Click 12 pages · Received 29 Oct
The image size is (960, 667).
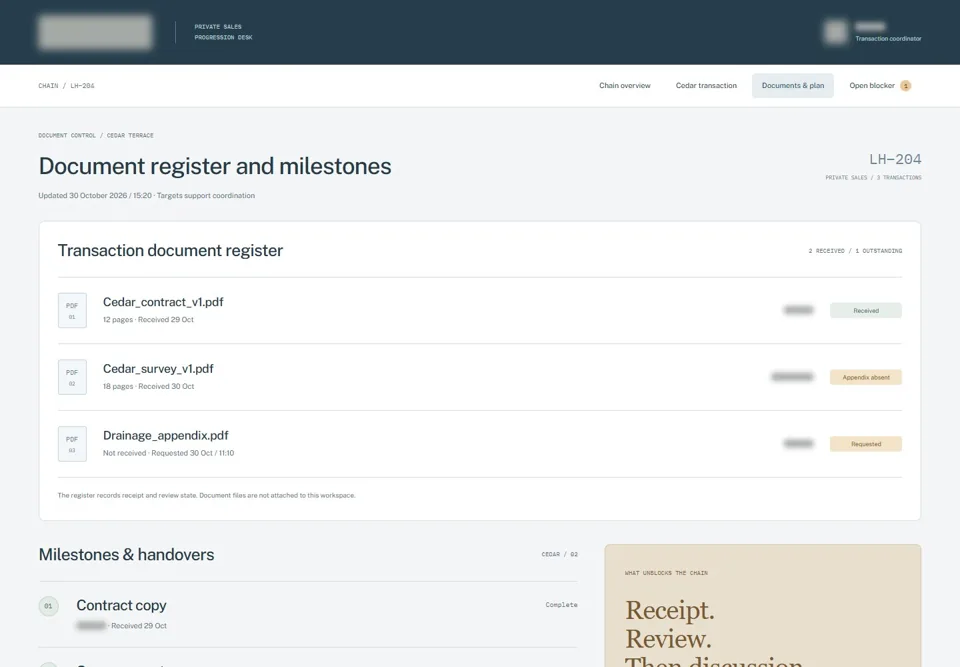148,320
